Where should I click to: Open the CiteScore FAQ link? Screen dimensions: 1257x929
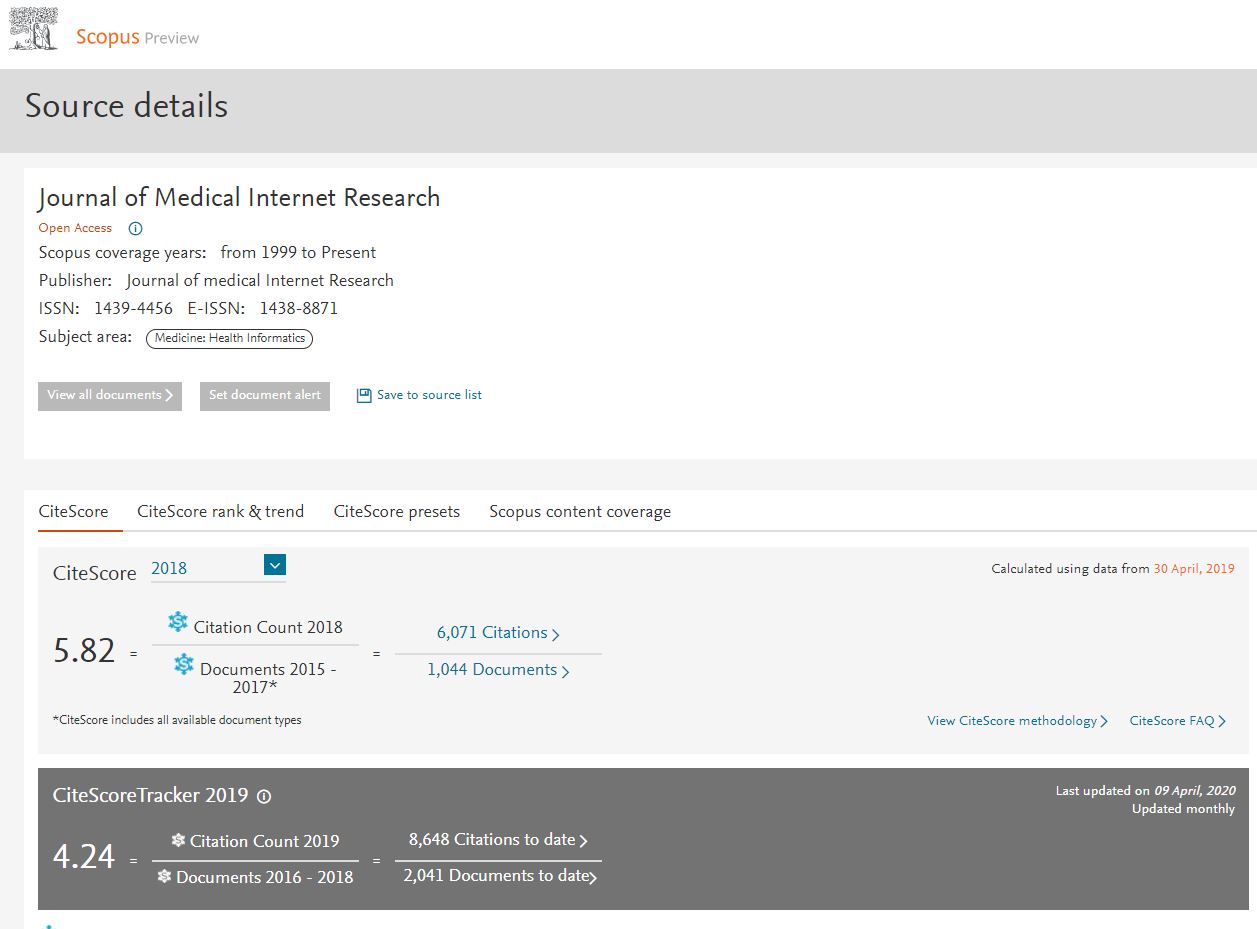(x=1177, y=721)
